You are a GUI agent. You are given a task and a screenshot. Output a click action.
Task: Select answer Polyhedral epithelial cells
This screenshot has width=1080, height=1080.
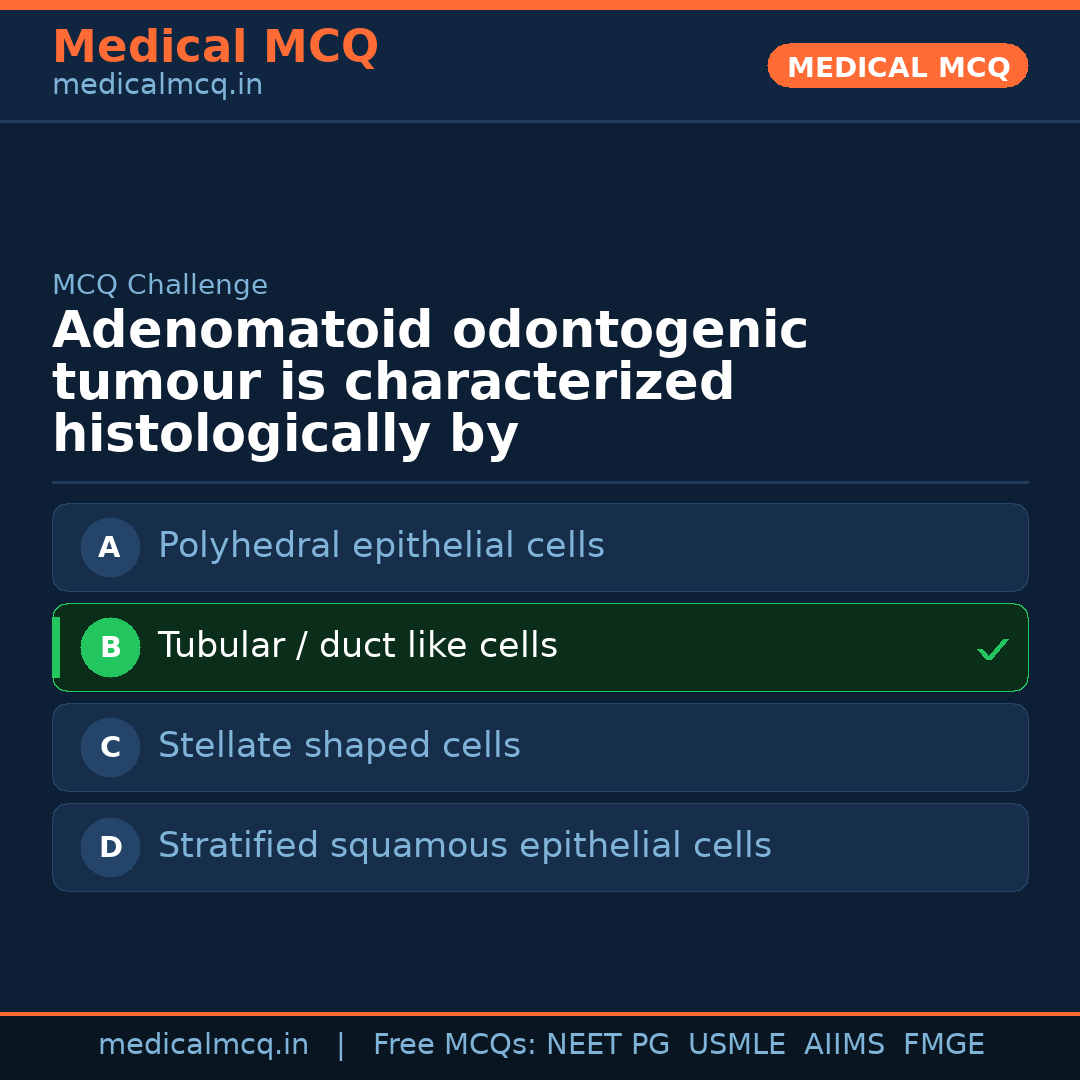pos(381,546)
